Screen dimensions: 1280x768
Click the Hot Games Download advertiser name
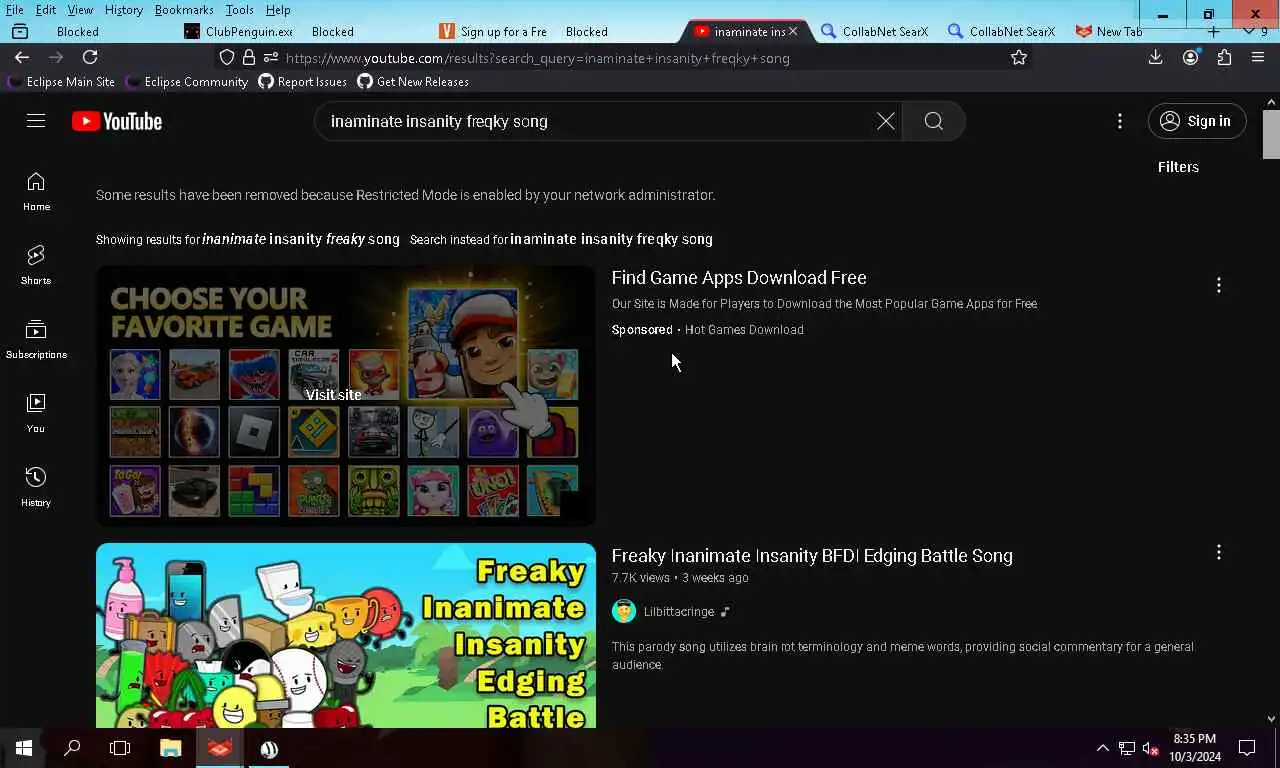744,330
